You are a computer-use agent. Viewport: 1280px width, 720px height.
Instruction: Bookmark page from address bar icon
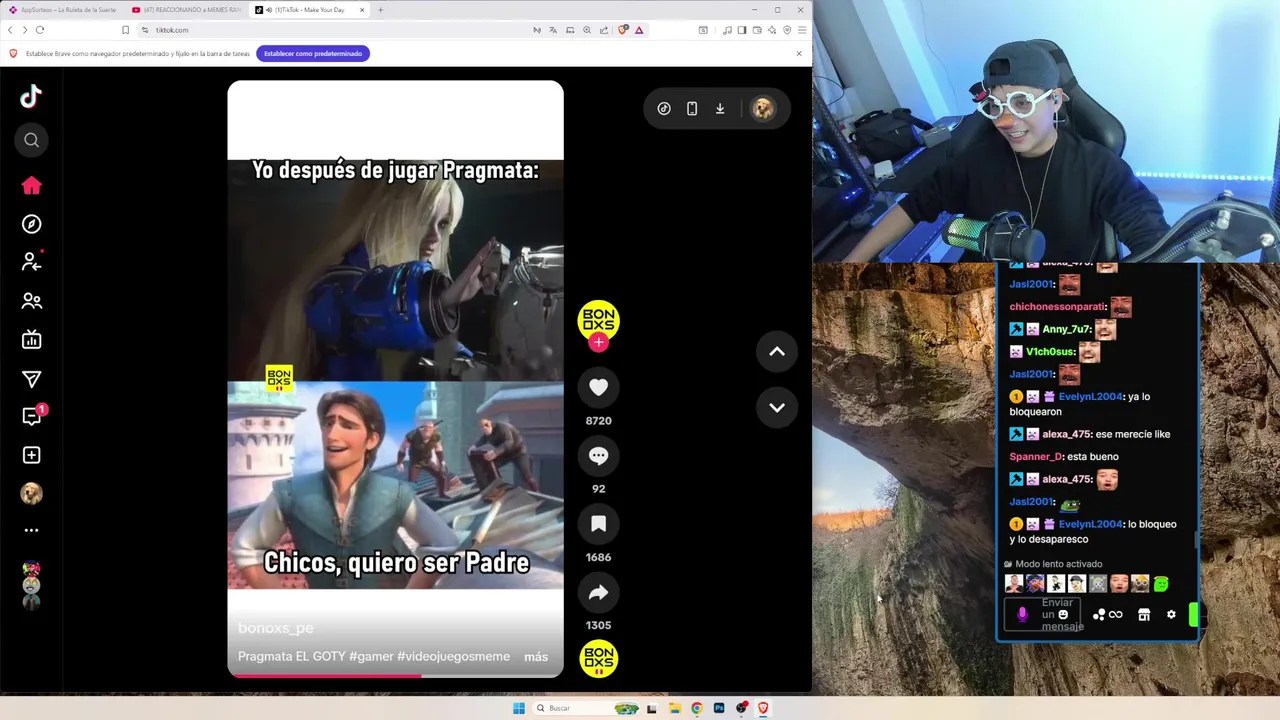tap(125, 30)
